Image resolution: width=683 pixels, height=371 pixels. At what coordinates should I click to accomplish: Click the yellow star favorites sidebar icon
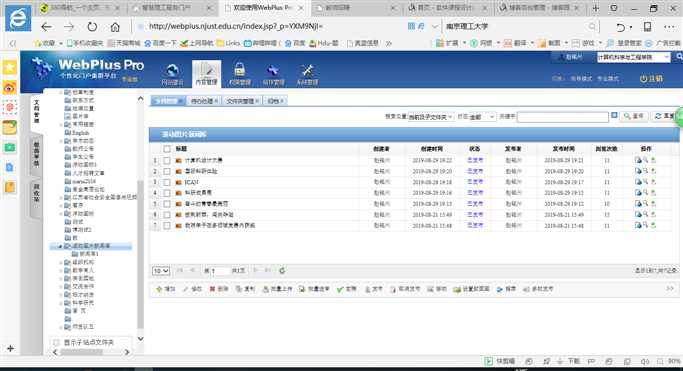point(10,67)
